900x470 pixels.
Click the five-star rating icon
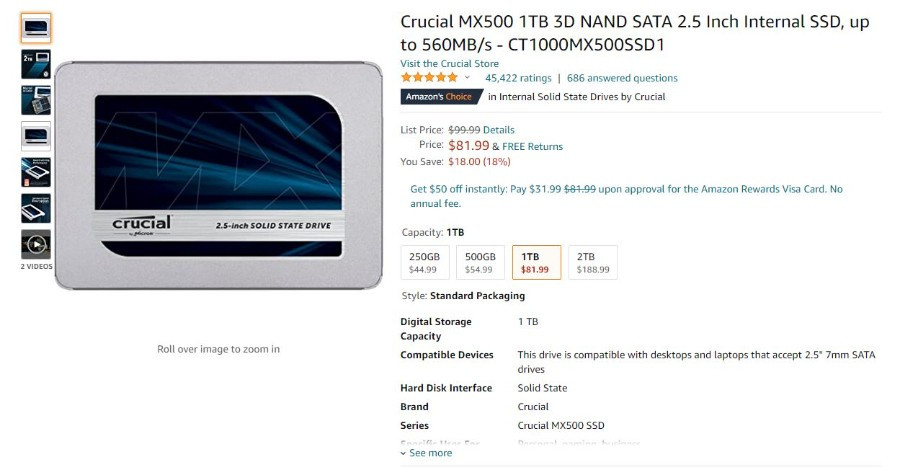(x=429, y=77)
